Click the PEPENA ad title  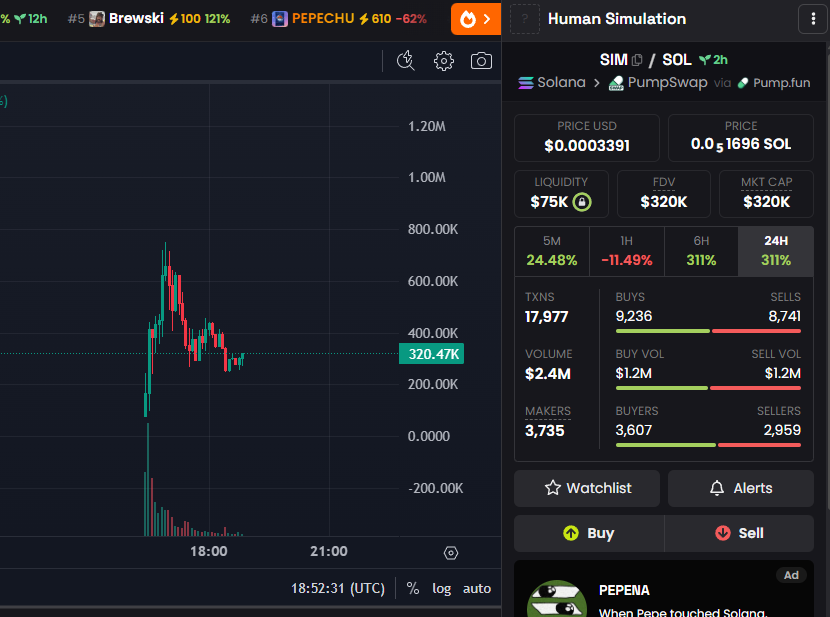pos(624,590)
